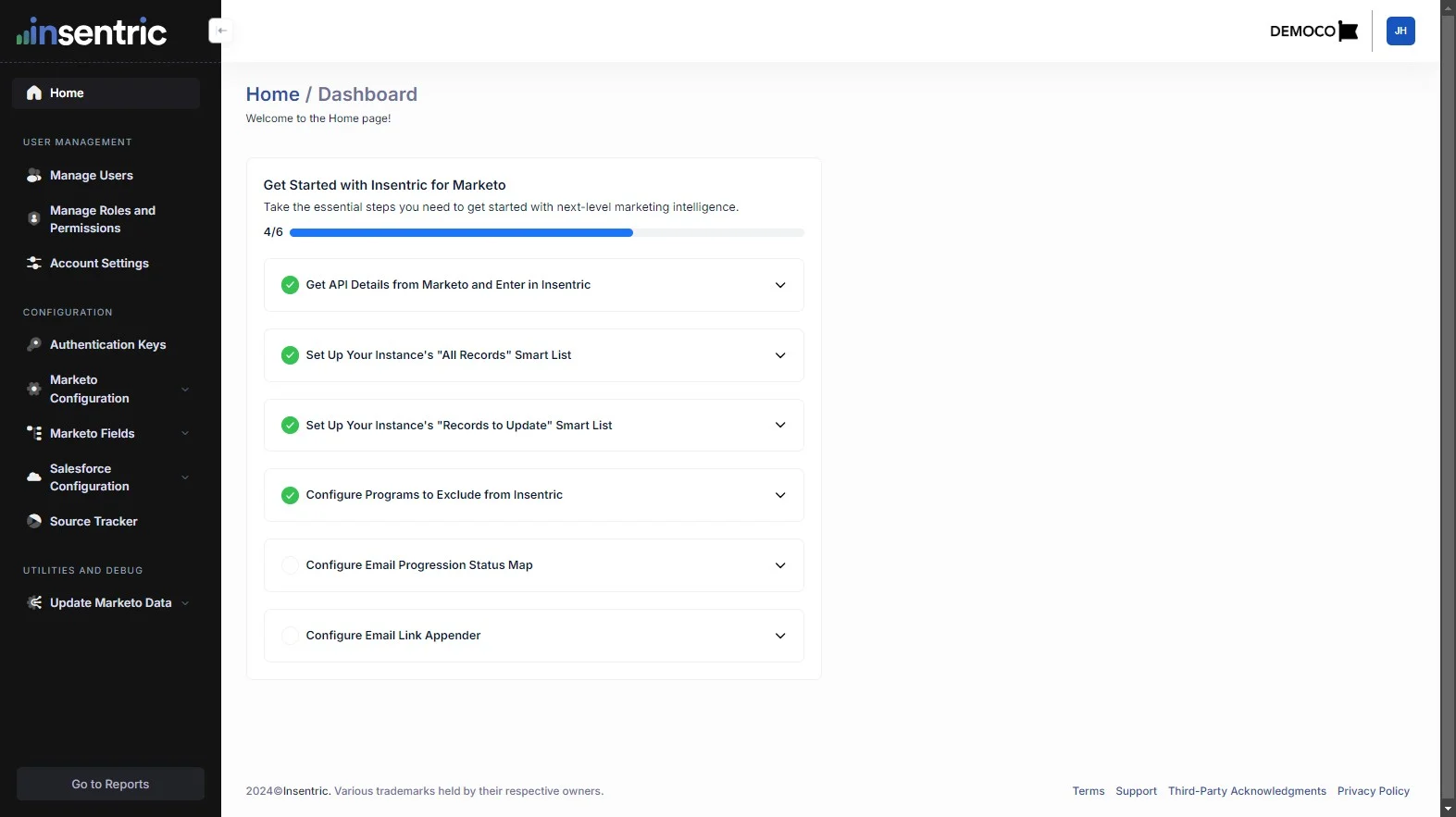Screen dimensions: 1456x817
Task: Click the page vertical scrollbar
Action: [1449, 407]
